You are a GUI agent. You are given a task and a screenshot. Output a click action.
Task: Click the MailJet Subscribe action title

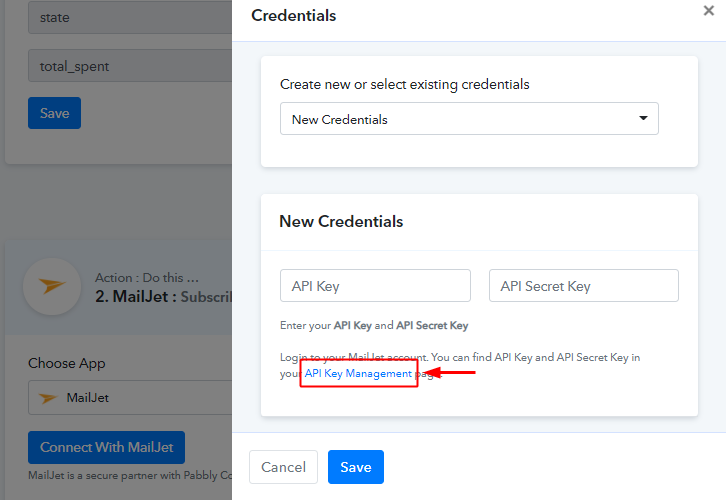tap(163, 296)
